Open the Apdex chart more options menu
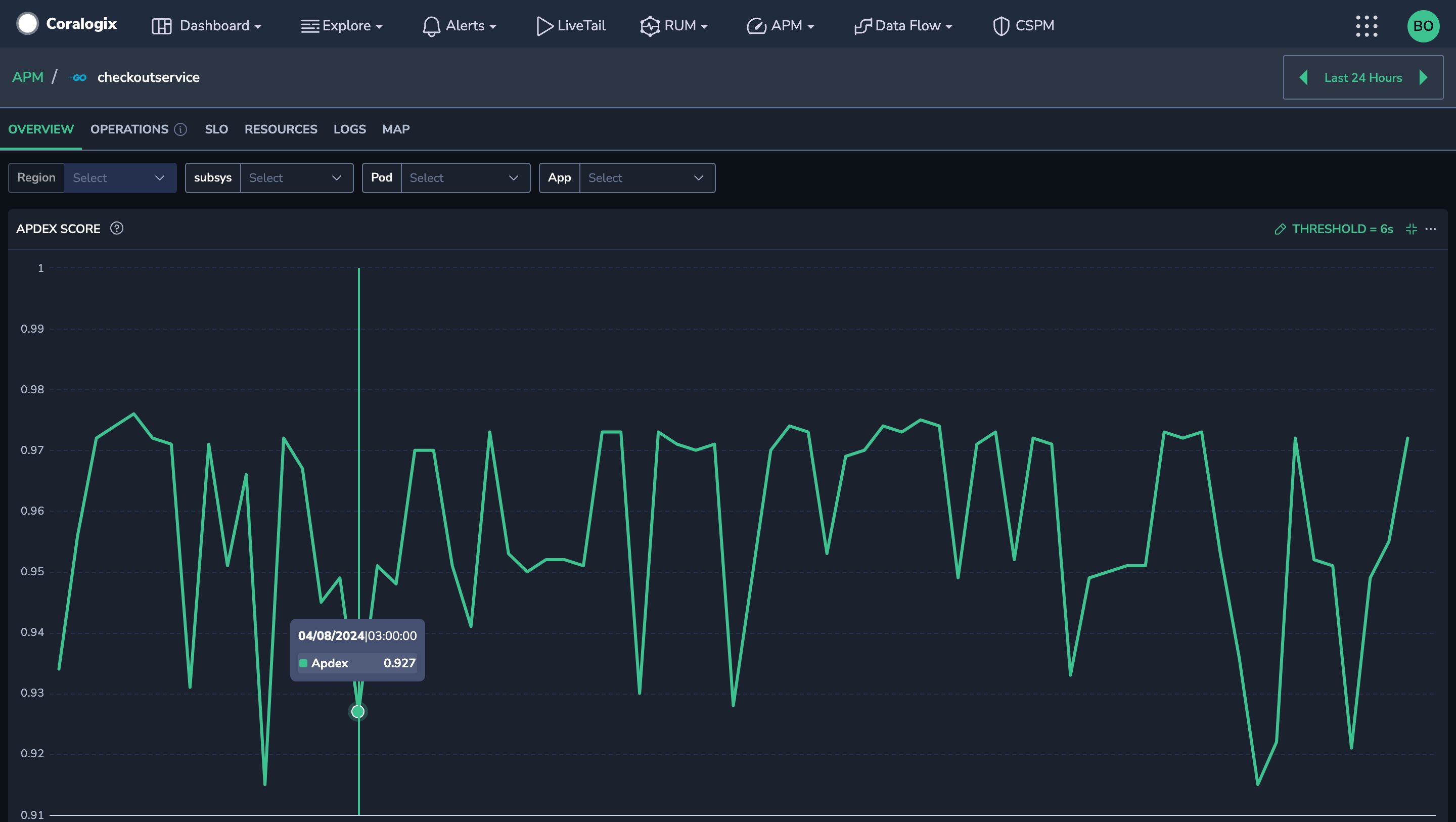Image resolution: width=1456 pixels, height=822 pixels. coord(1431,229)
